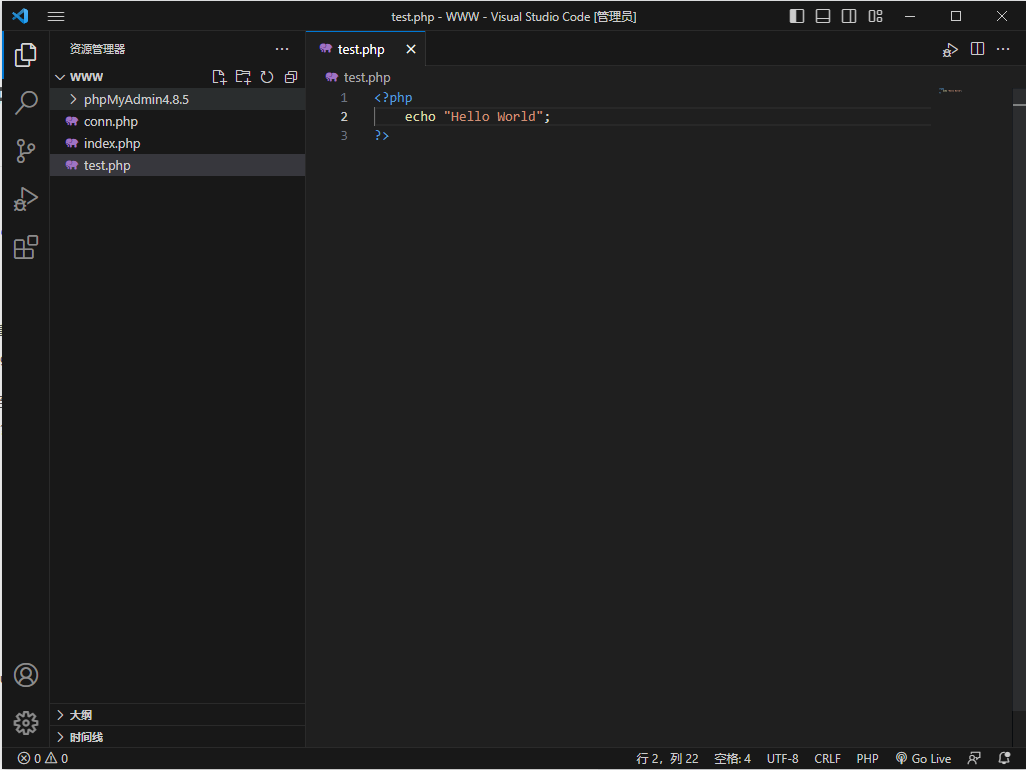Refresh the explorer file list
The image size is (1026, 770).
[x=267, y=77]
